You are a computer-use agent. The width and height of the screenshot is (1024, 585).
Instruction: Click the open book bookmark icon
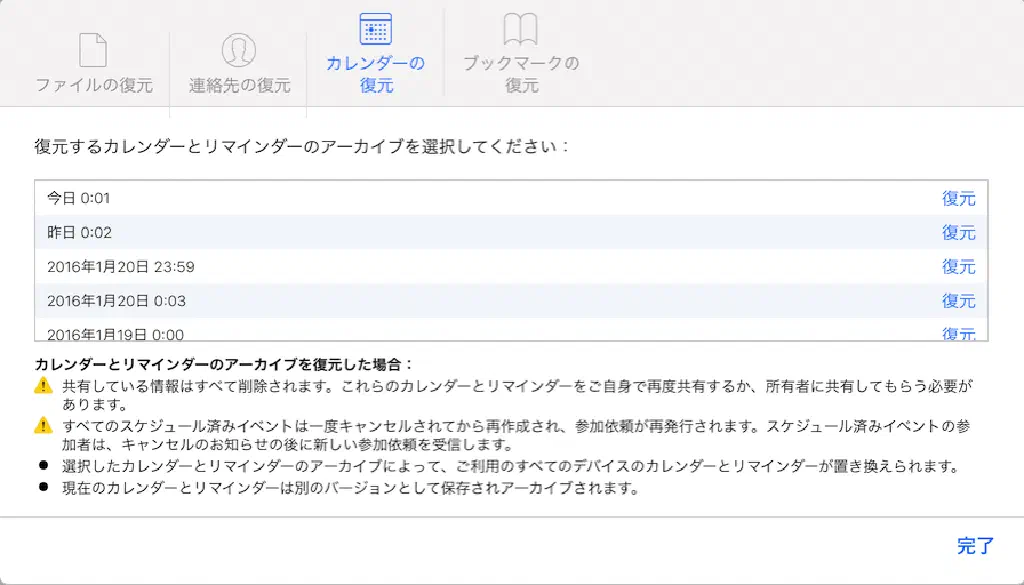pyautogui.click(x=520, y=30)
